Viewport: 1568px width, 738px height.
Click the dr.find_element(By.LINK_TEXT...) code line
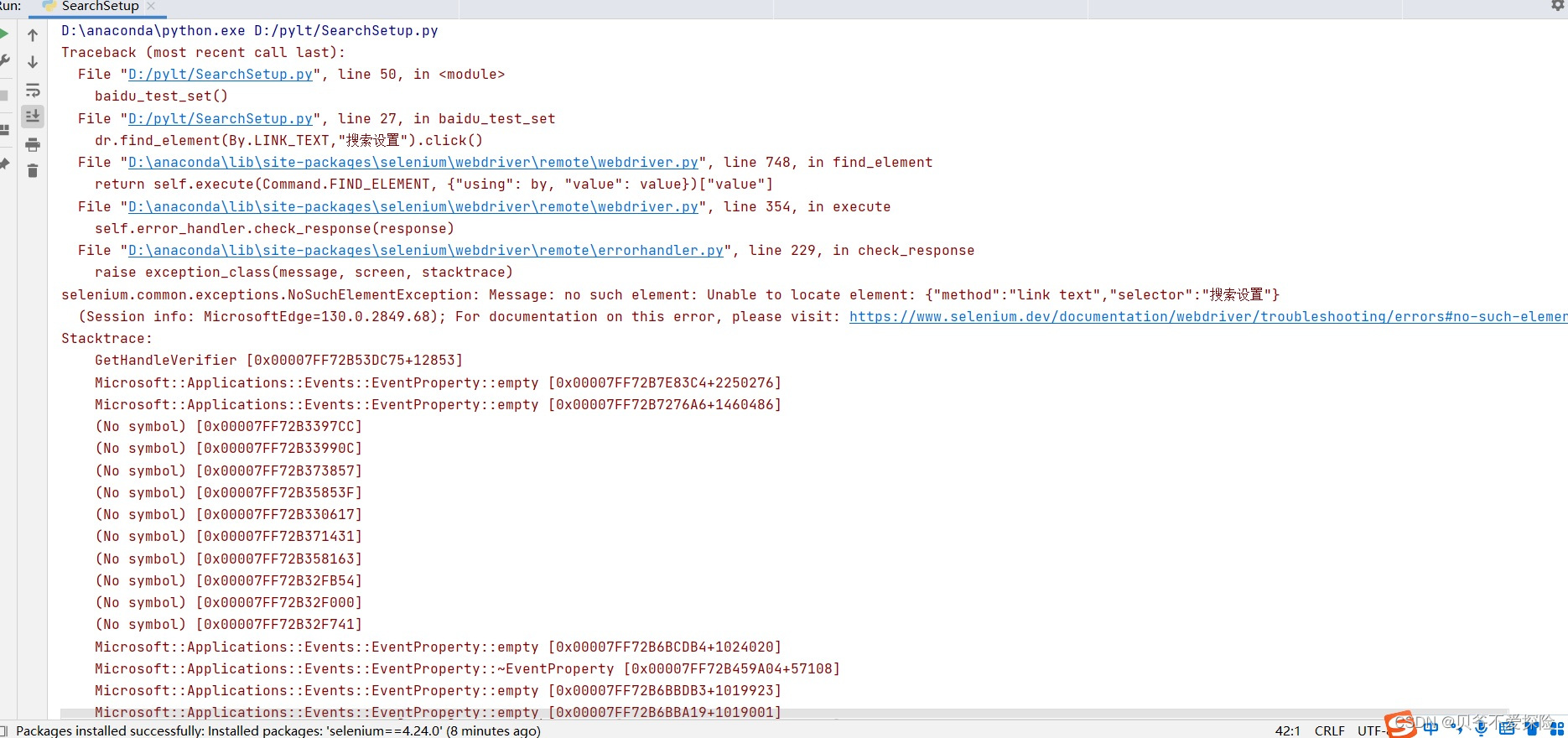coord(288,141)
